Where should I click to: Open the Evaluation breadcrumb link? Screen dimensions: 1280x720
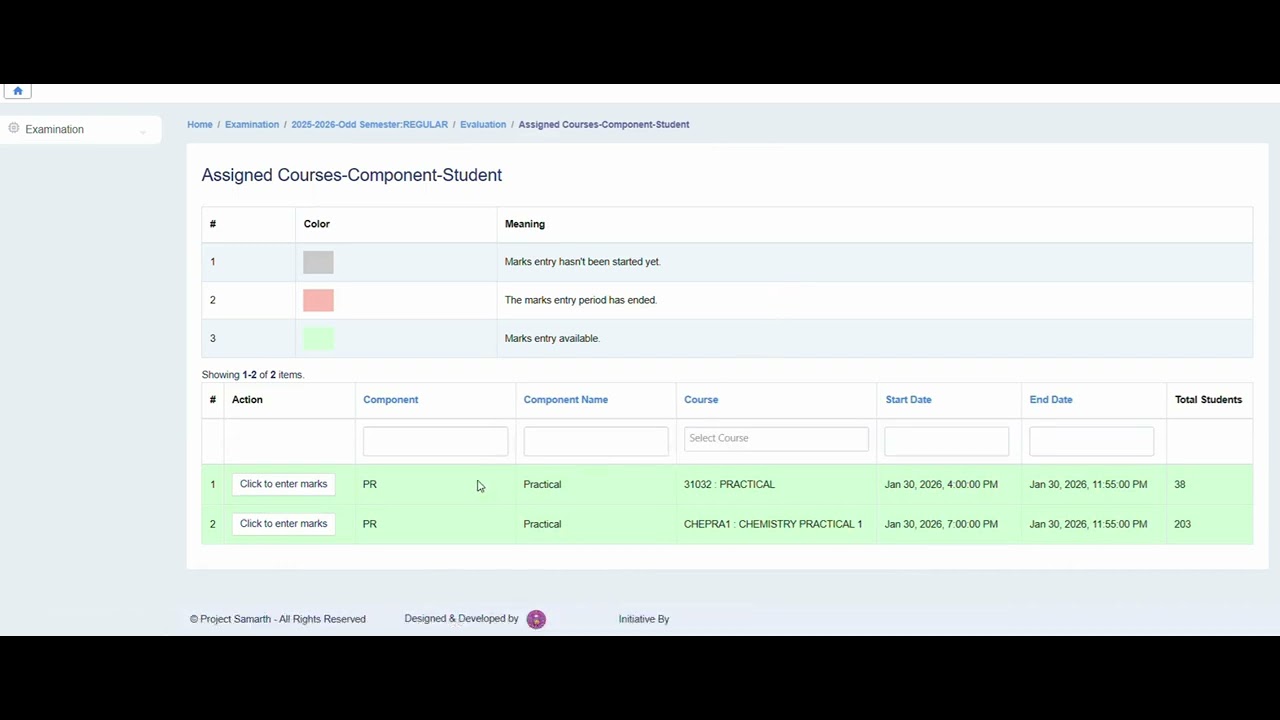(483, 125)
